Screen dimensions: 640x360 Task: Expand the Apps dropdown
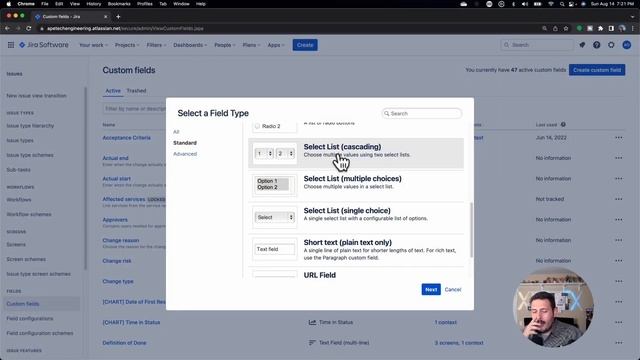[276, 45]
